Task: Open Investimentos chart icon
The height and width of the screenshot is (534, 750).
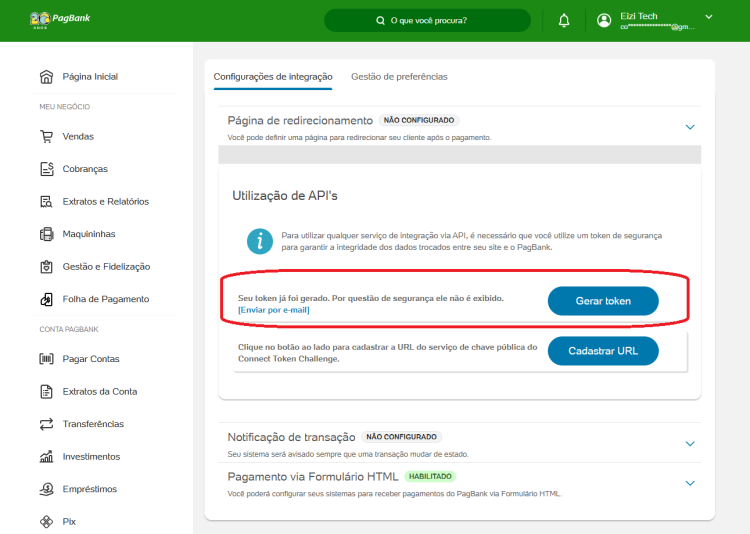Action: point(46,456)
